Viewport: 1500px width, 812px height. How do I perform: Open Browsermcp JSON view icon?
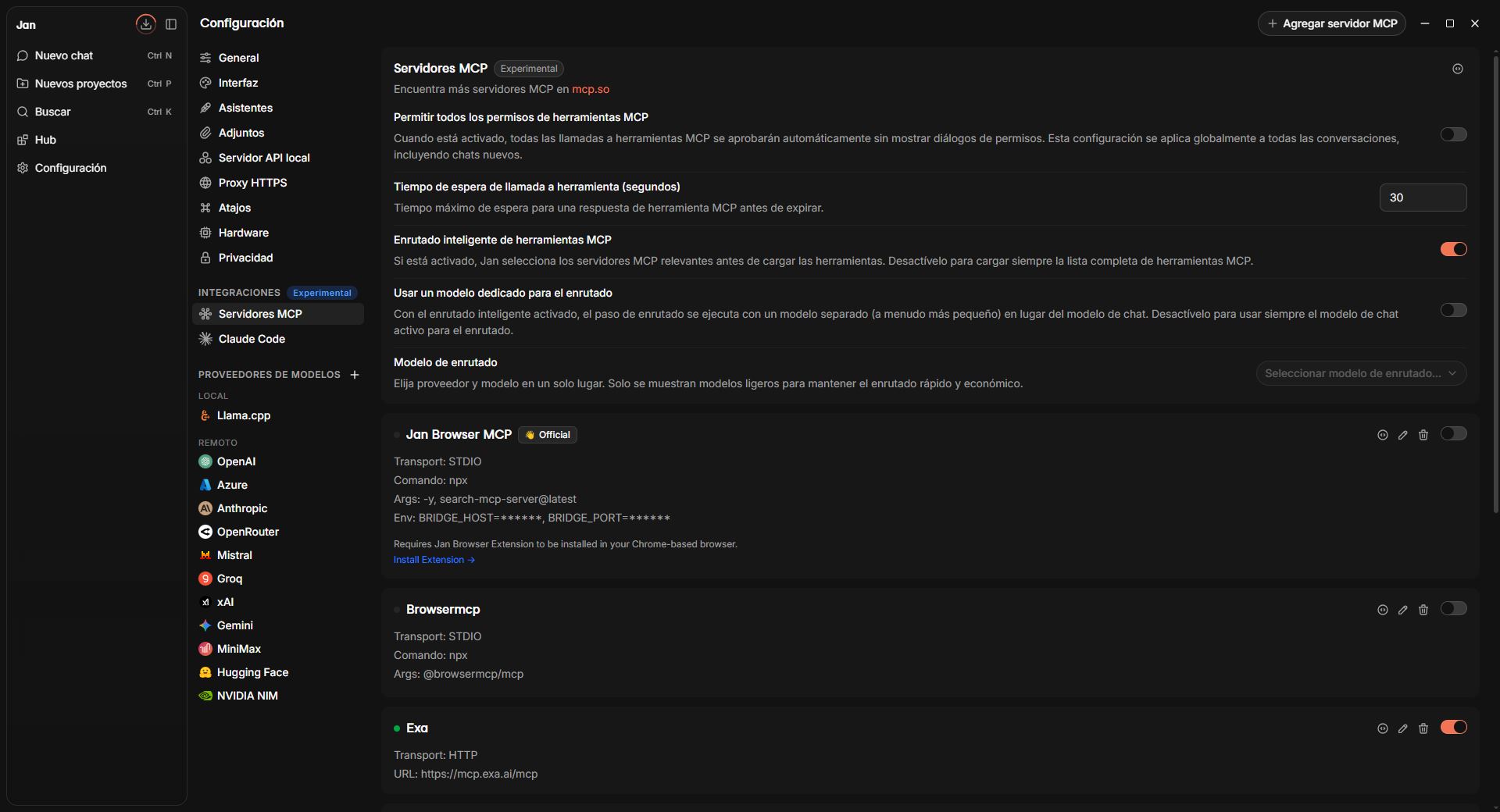tap(1383, 610)
